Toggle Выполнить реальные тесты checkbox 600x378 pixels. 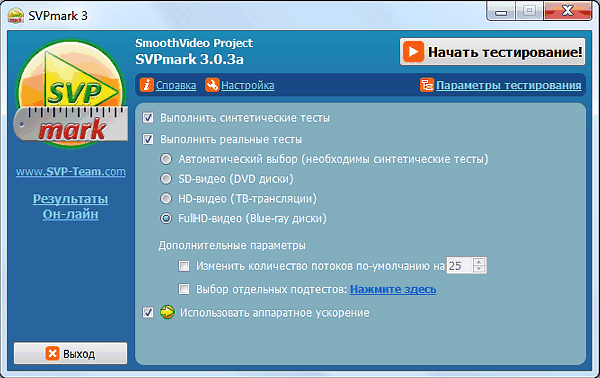[148, 139]
